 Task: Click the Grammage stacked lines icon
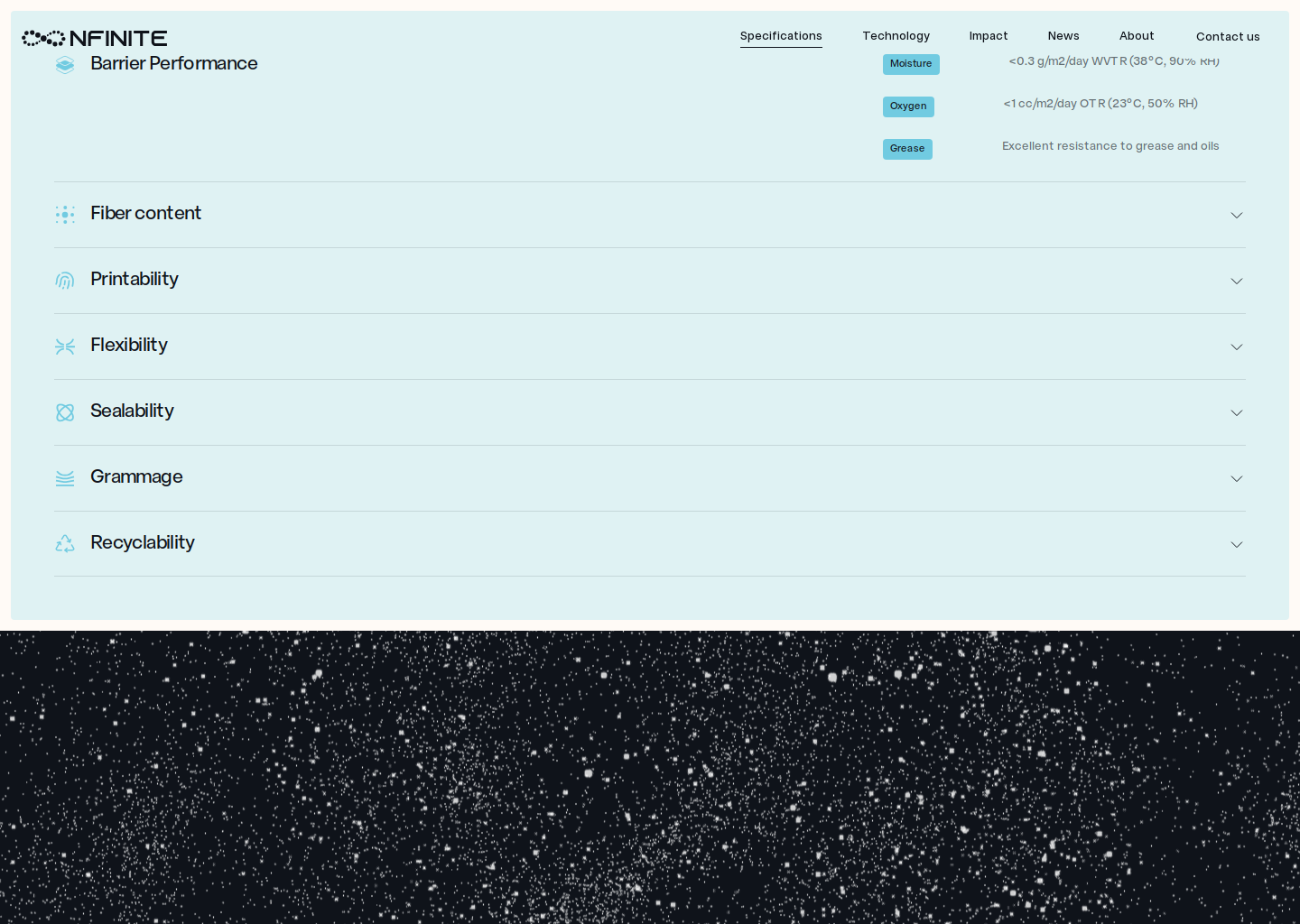point(65,478)
